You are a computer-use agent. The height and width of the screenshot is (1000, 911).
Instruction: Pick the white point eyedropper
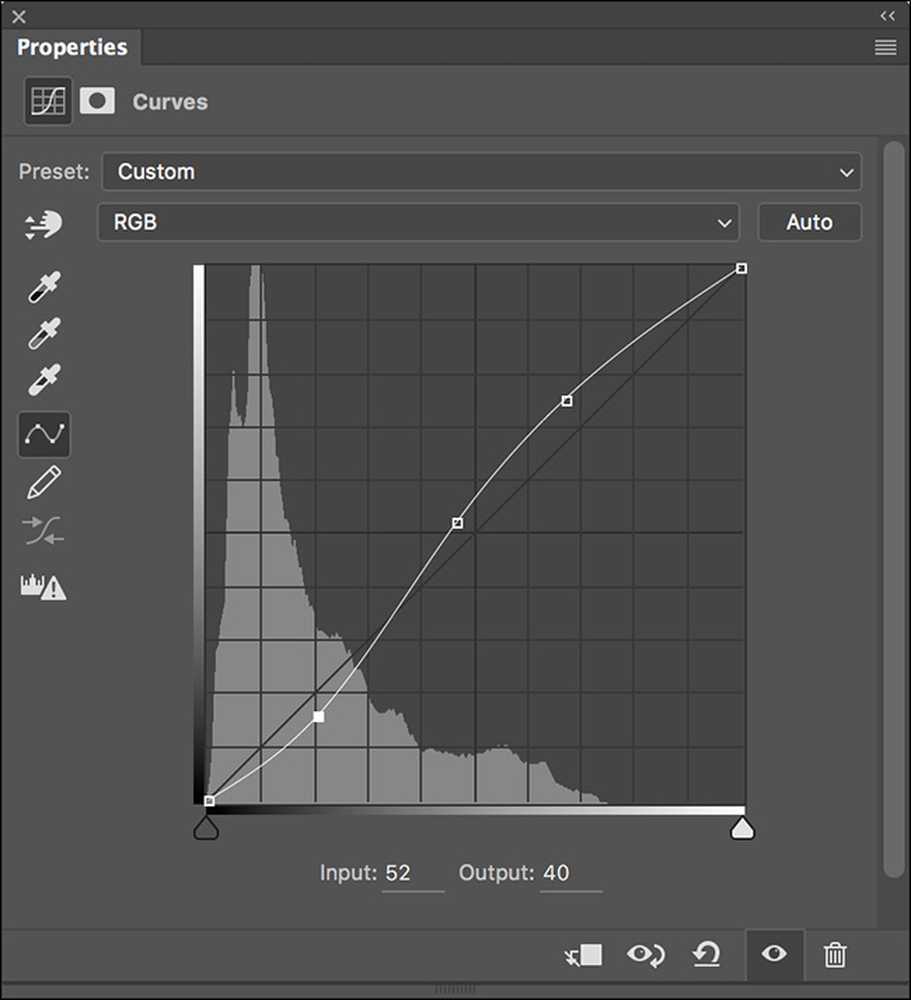[x=44, y=379]
